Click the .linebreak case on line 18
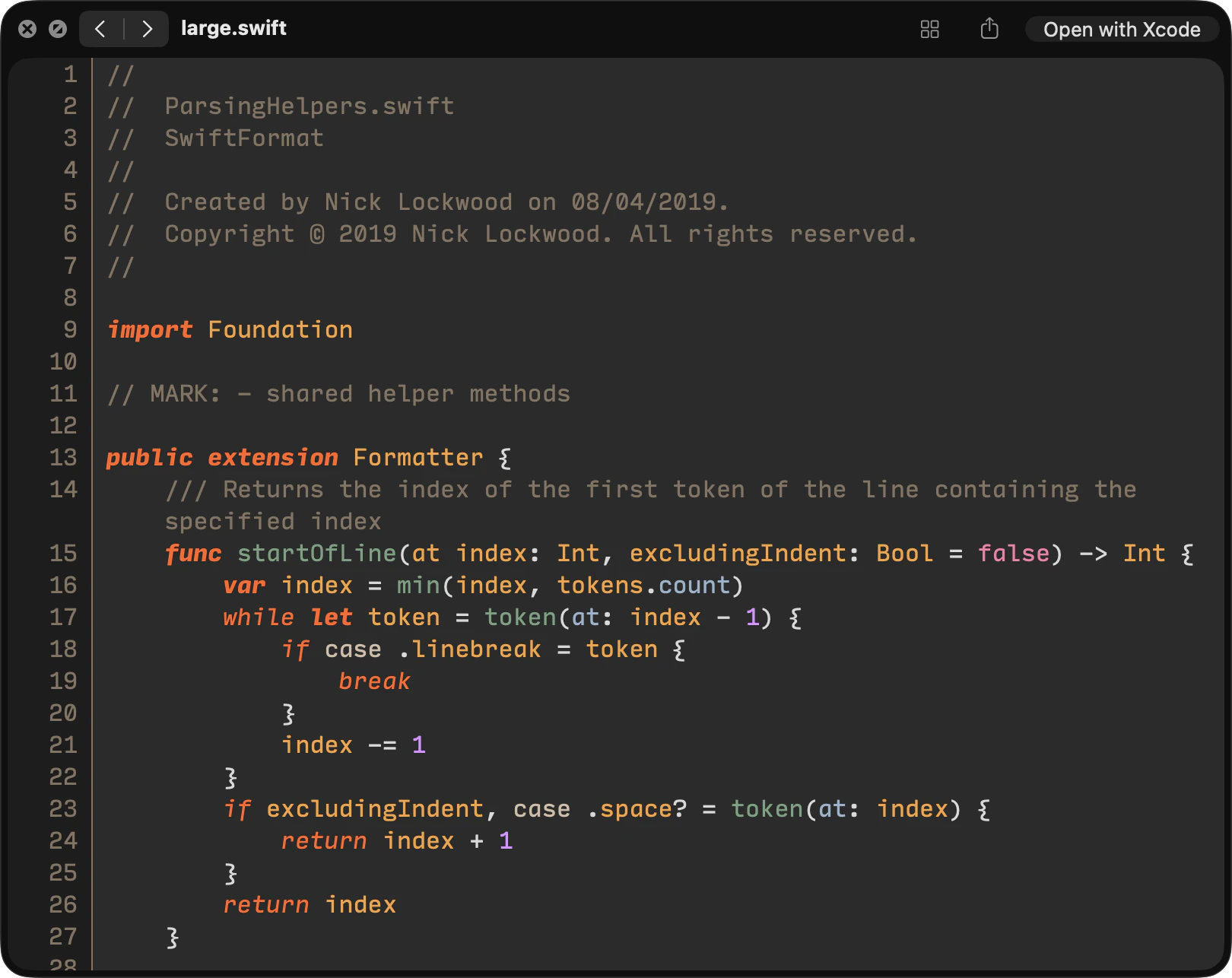Viewport: 1232px width, 978px height. pyautogui.click(x=469, y=649)
